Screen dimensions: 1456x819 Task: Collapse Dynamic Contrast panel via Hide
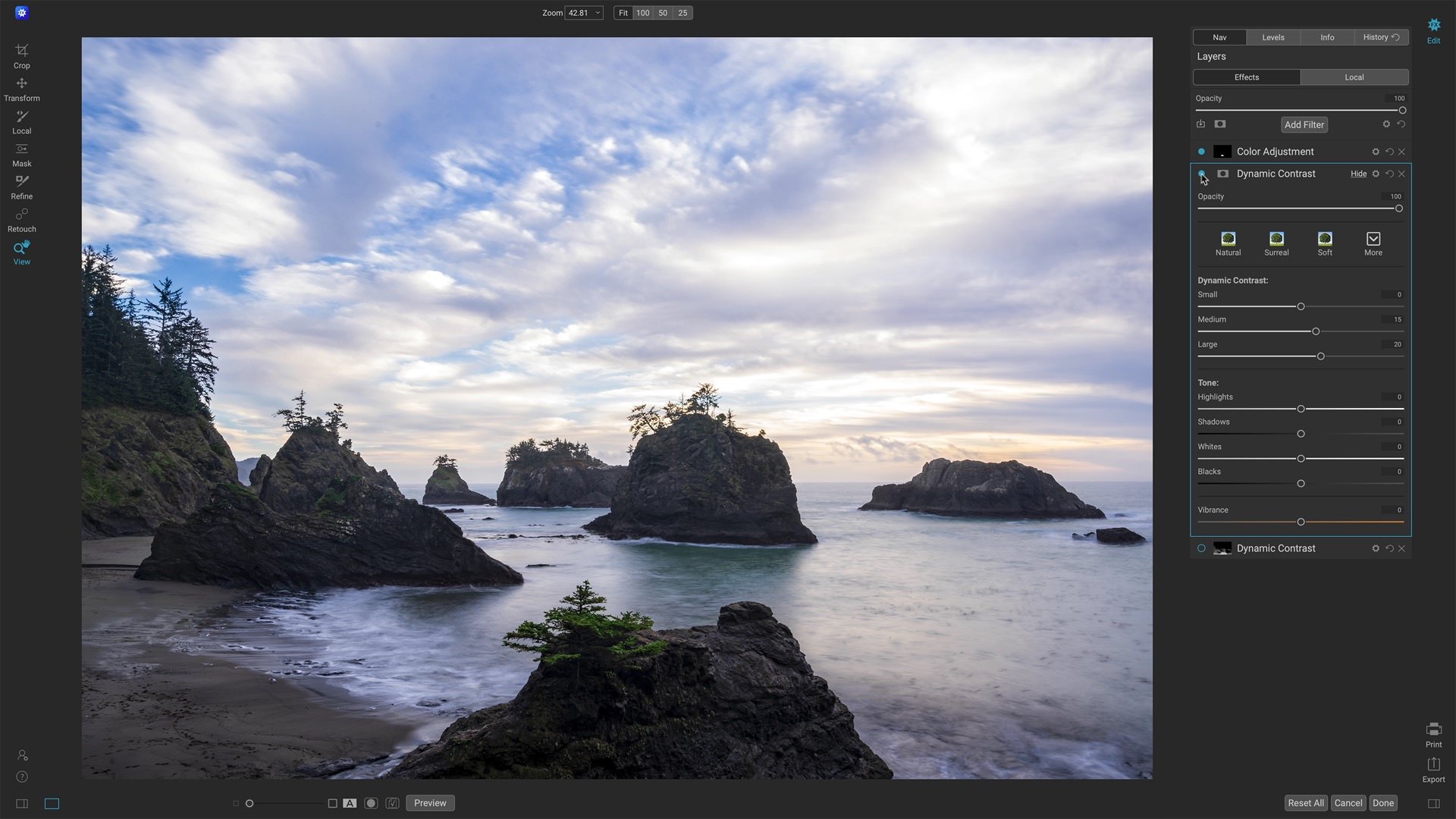(1358, 174)
